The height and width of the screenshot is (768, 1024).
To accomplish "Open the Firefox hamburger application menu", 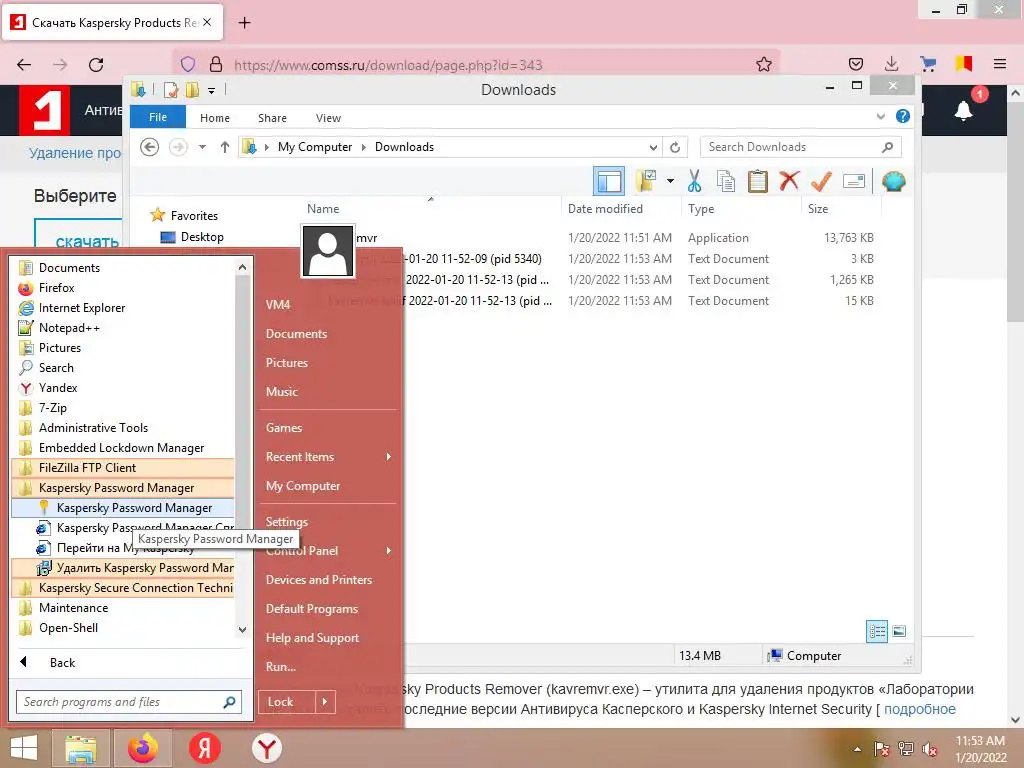I will point(1000,64).
